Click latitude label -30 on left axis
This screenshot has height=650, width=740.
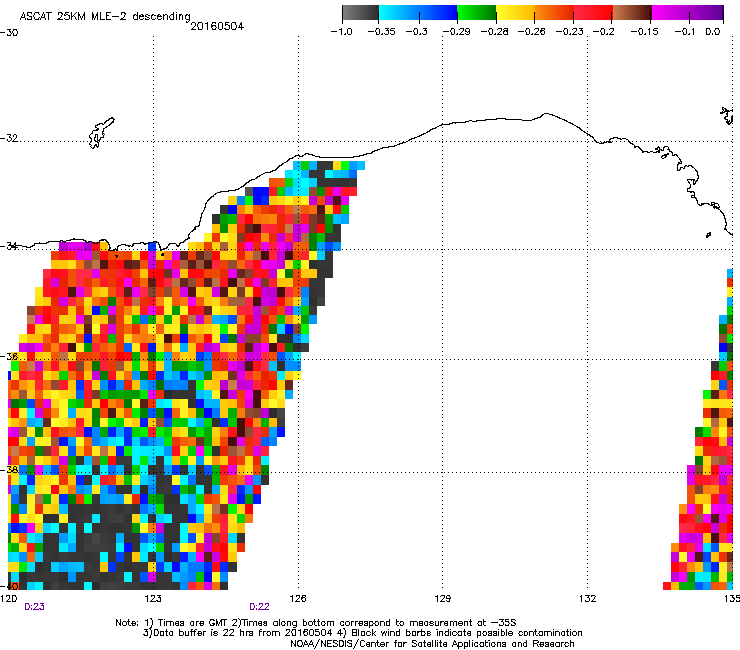[9, 33]
